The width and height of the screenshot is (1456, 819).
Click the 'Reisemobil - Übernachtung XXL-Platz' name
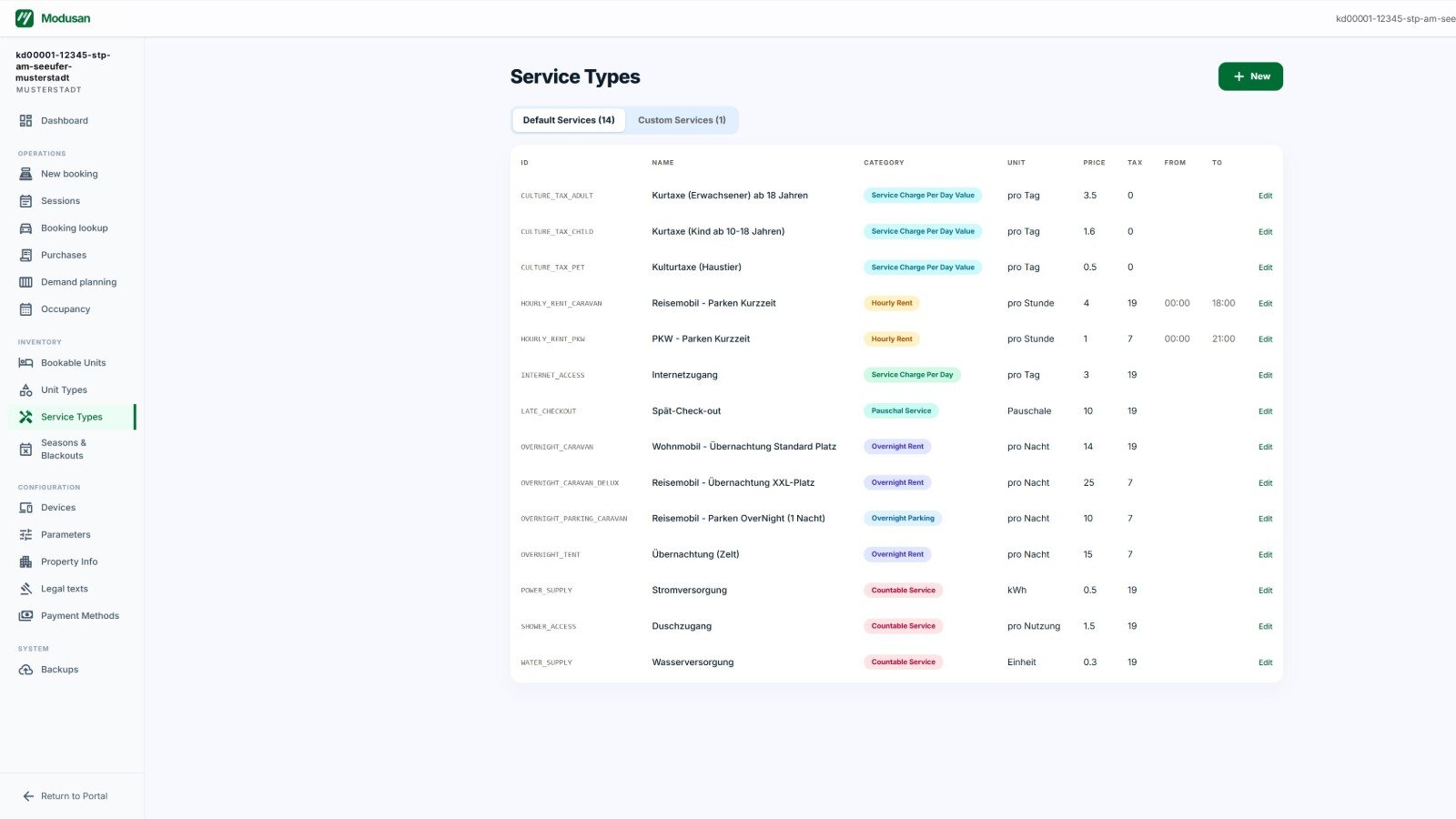coord(733,483)
